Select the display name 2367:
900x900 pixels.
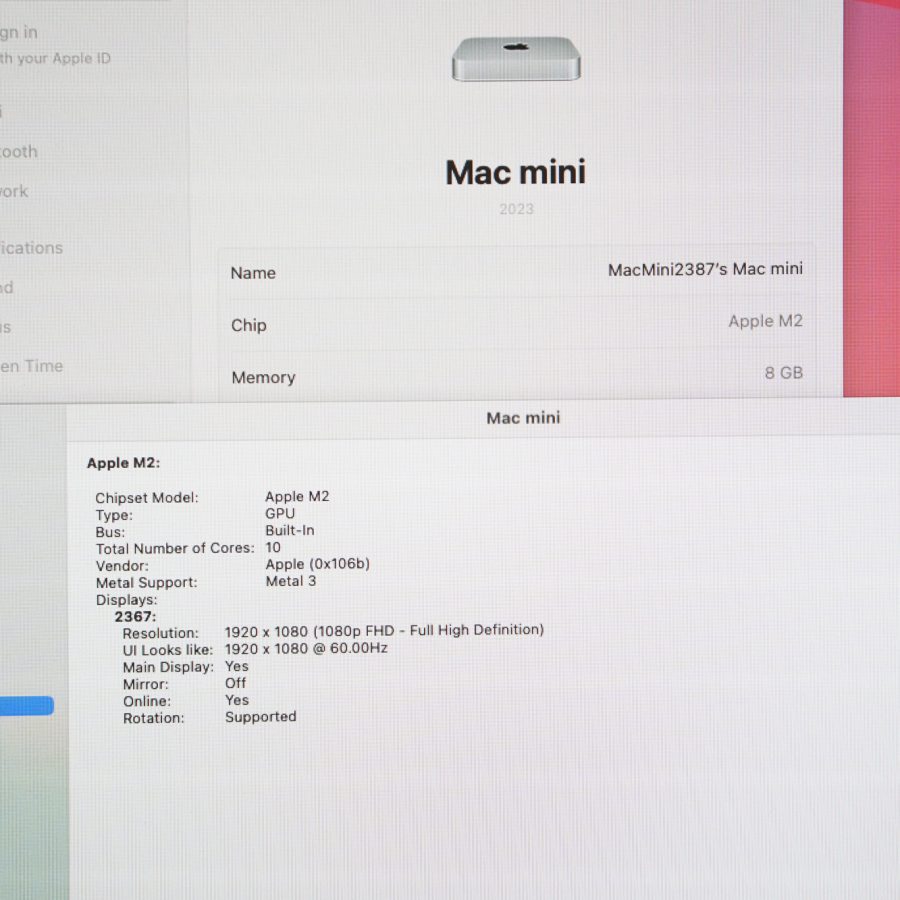[135, 616]
